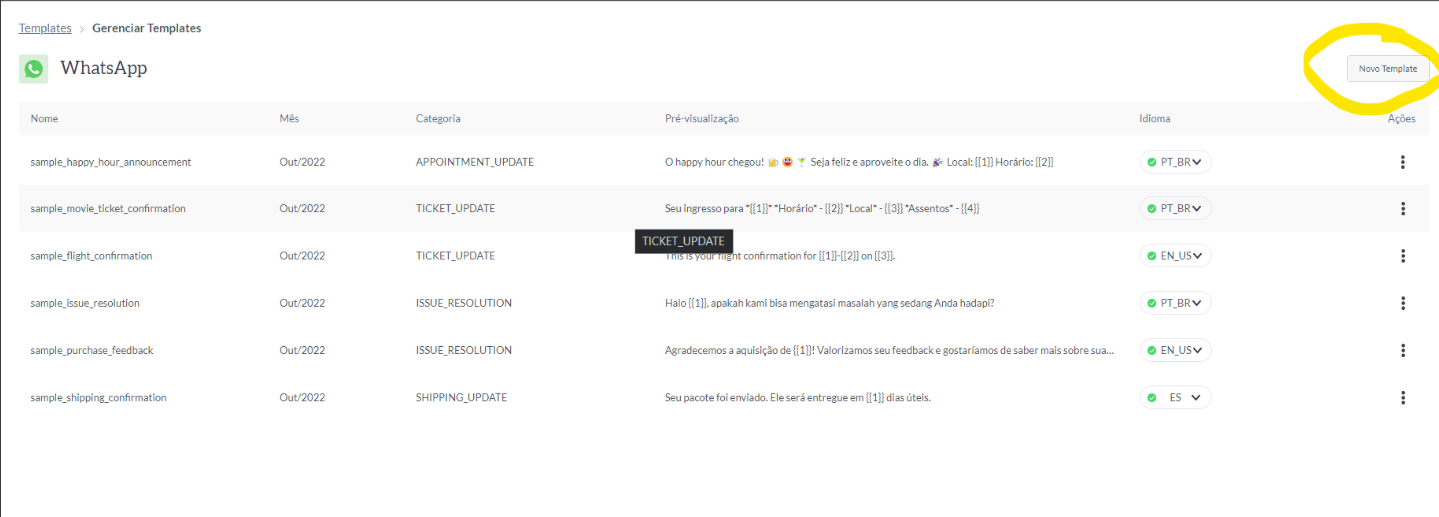Click the shipping confirmation preview text

(797, 398)
